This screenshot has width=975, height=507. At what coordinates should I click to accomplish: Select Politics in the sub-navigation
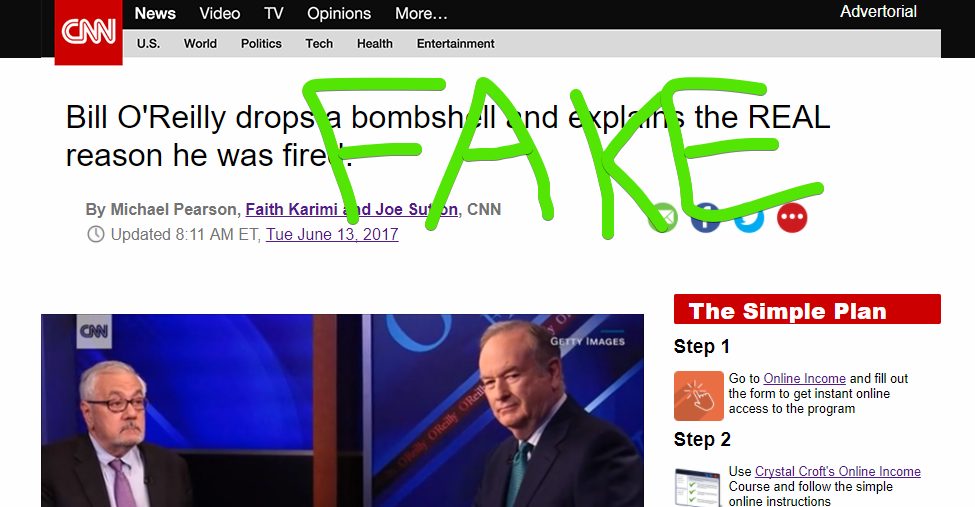coord(261,44)
